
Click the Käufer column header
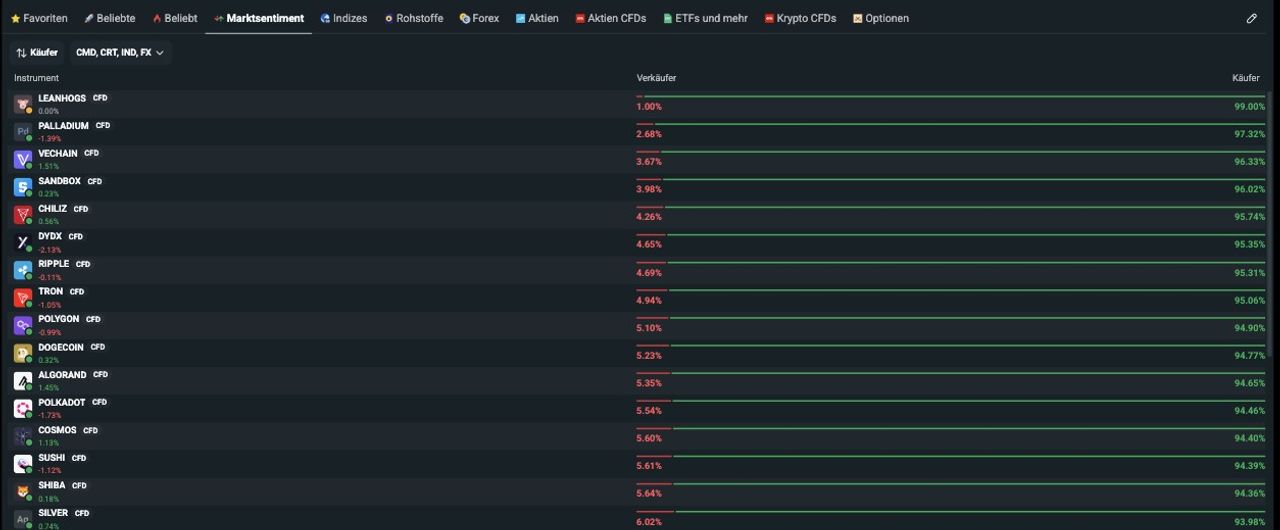pyautogui.click(x=1246, y=78)
